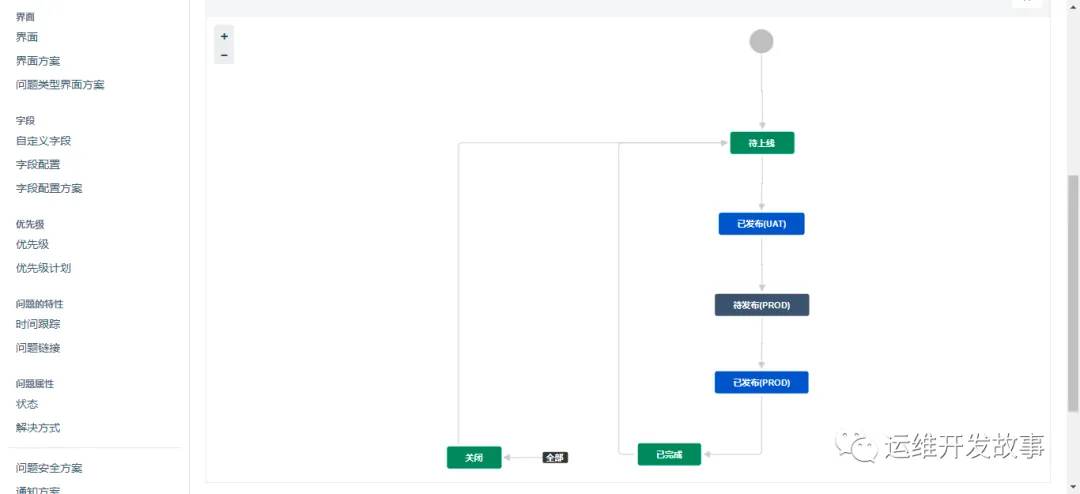Open 优先级计划 link
Screen dimensions: 1080x494
(x=43, y=268)
